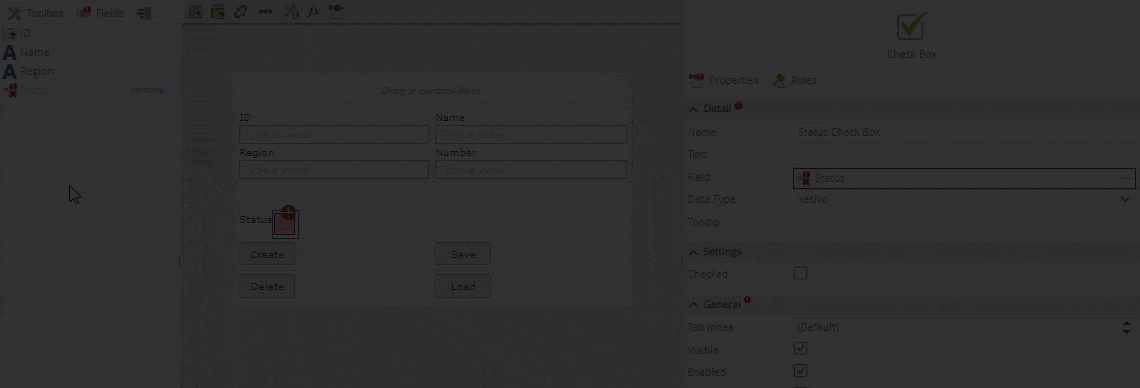Click the Name text box on canvas
1140x388 pixels.
[530, 134]
